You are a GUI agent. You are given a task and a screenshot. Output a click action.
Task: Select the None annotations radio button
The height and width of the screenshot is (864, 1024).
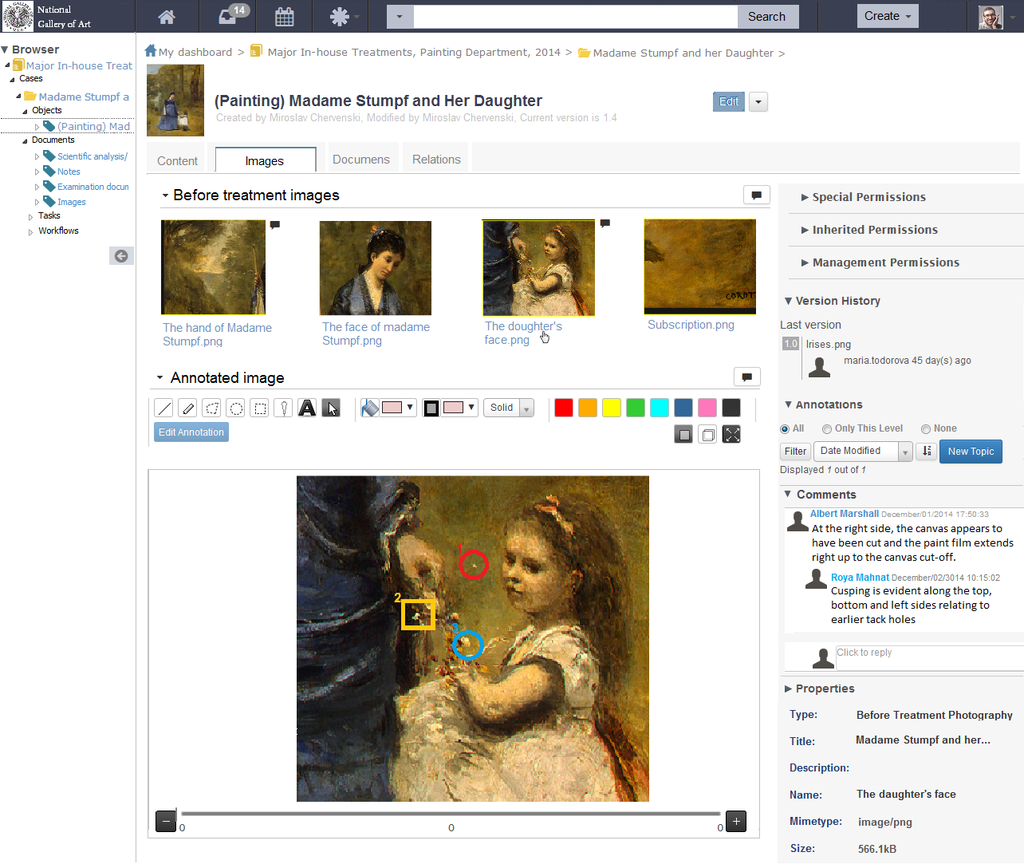click(x=925, y=429)
